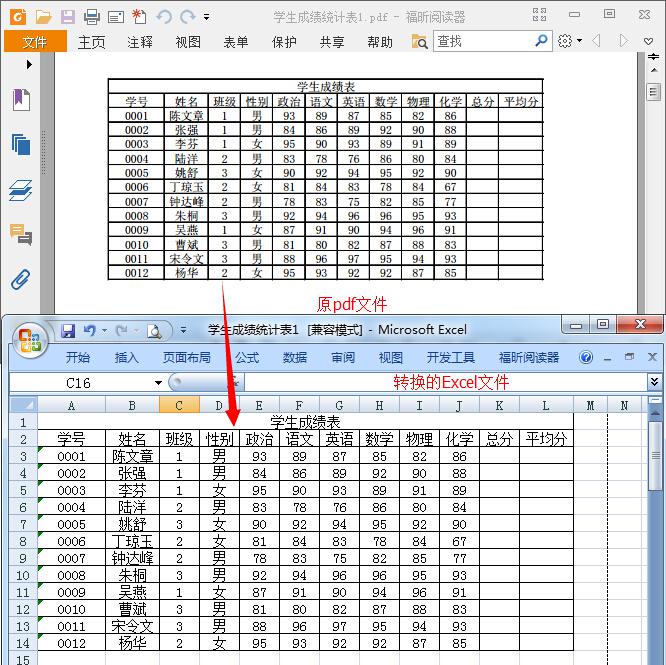The height and width of the screenshot is (665, 666).
Task: Open the 视图 tab in Foxit Reader
Action: [188, 42]
